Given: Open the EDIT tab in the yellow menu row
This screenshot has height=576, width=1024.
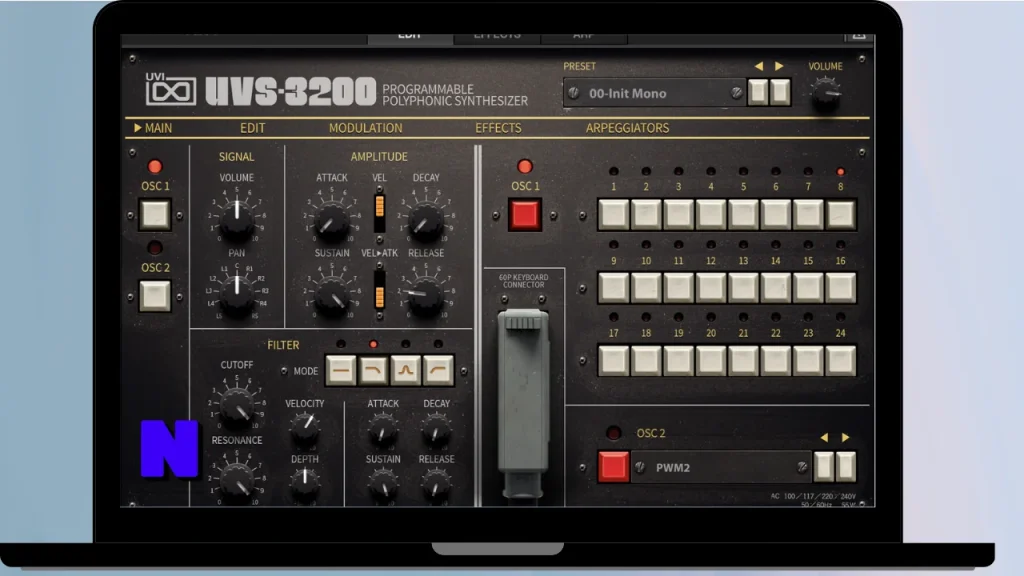Looking at the screenshot, I should click(x=253, y=128).
